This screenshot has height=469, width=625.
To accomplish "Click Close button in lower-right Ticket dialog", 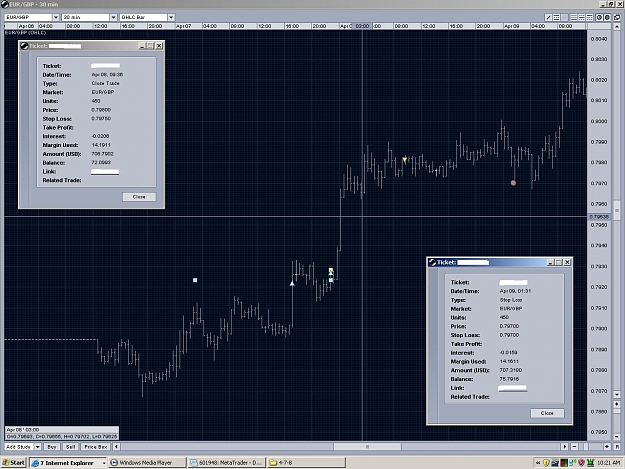I will (x=547, y=413).
